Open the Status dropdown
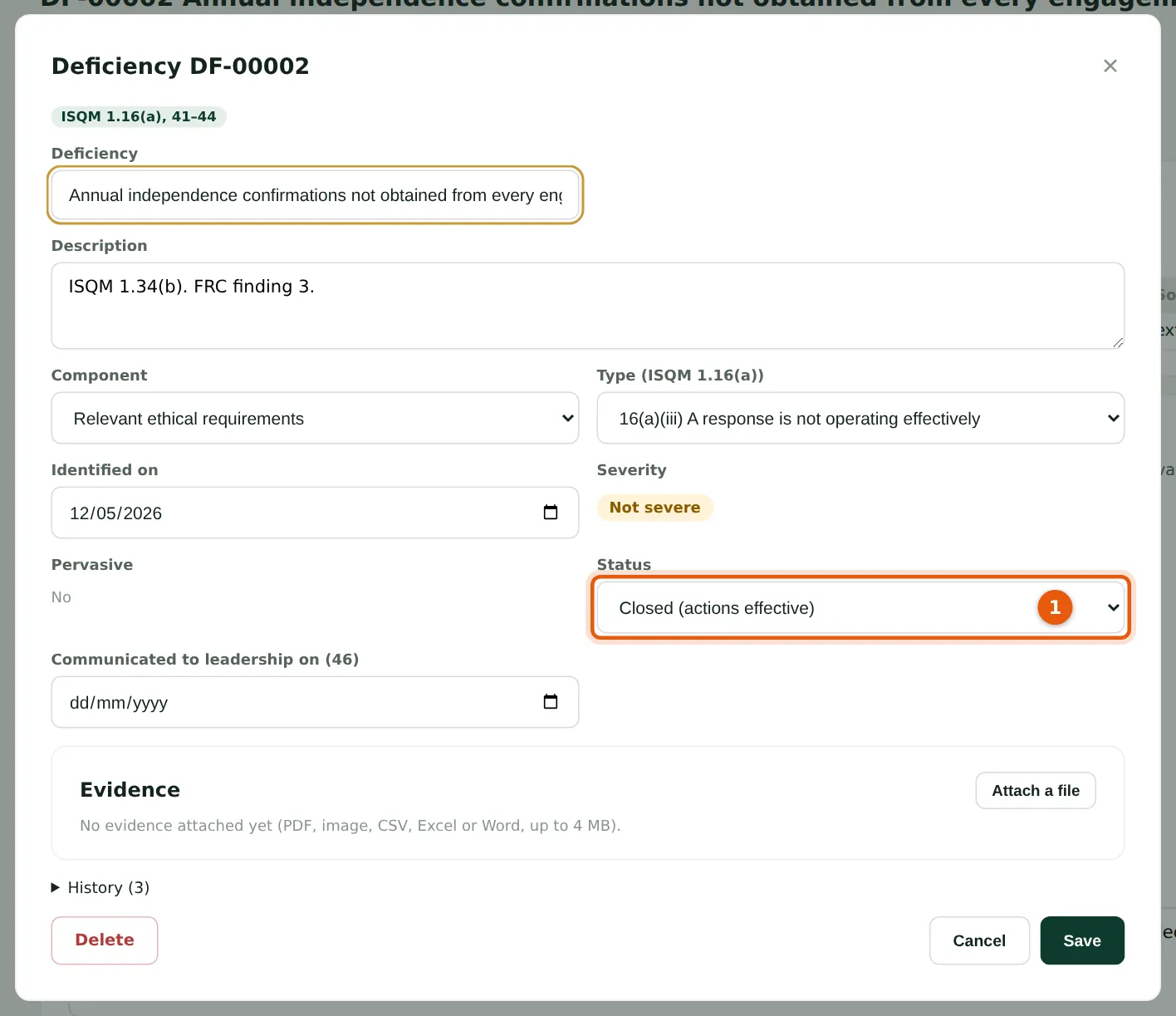The image size is (1176, 1016). (x=860, y=607)
